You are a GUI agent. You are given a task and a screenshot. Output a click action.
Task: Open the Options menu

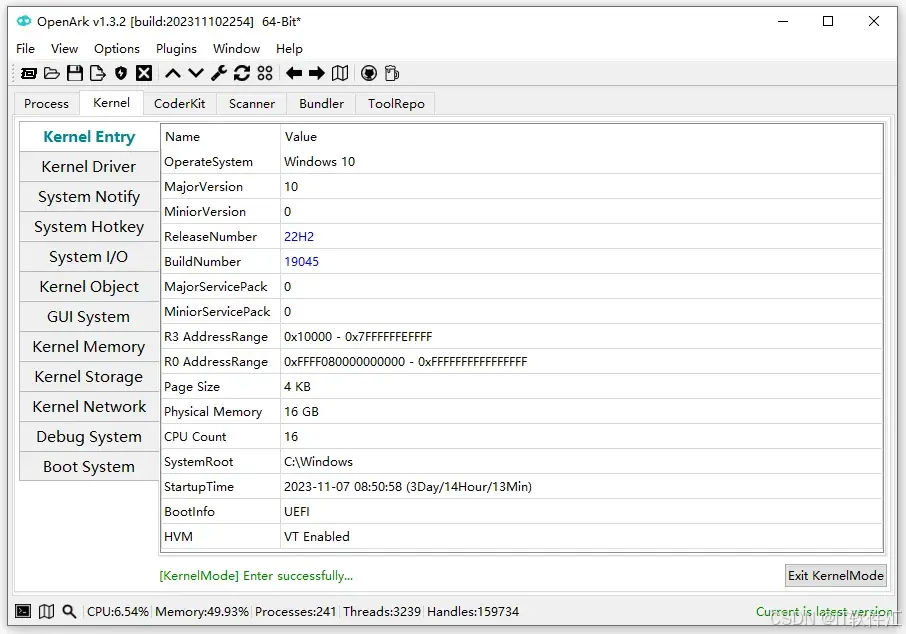(117, 49)
